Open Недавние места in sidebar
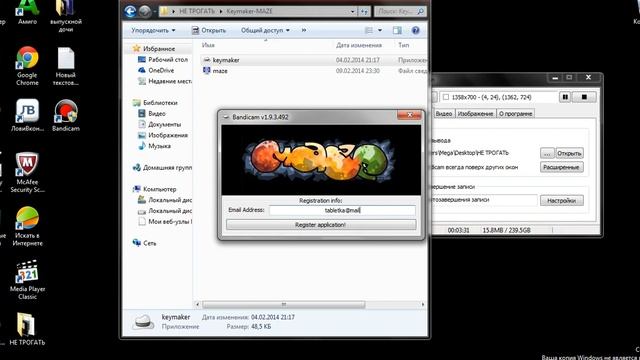Viewport: 640px width, 360px height. 169,81
